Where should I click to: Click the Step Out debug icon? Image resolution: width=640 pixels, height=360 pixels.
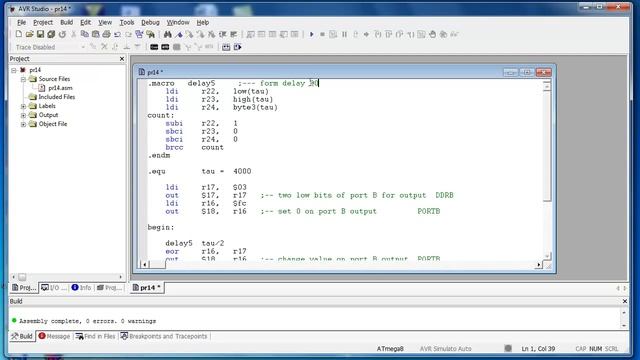(399, 35)
